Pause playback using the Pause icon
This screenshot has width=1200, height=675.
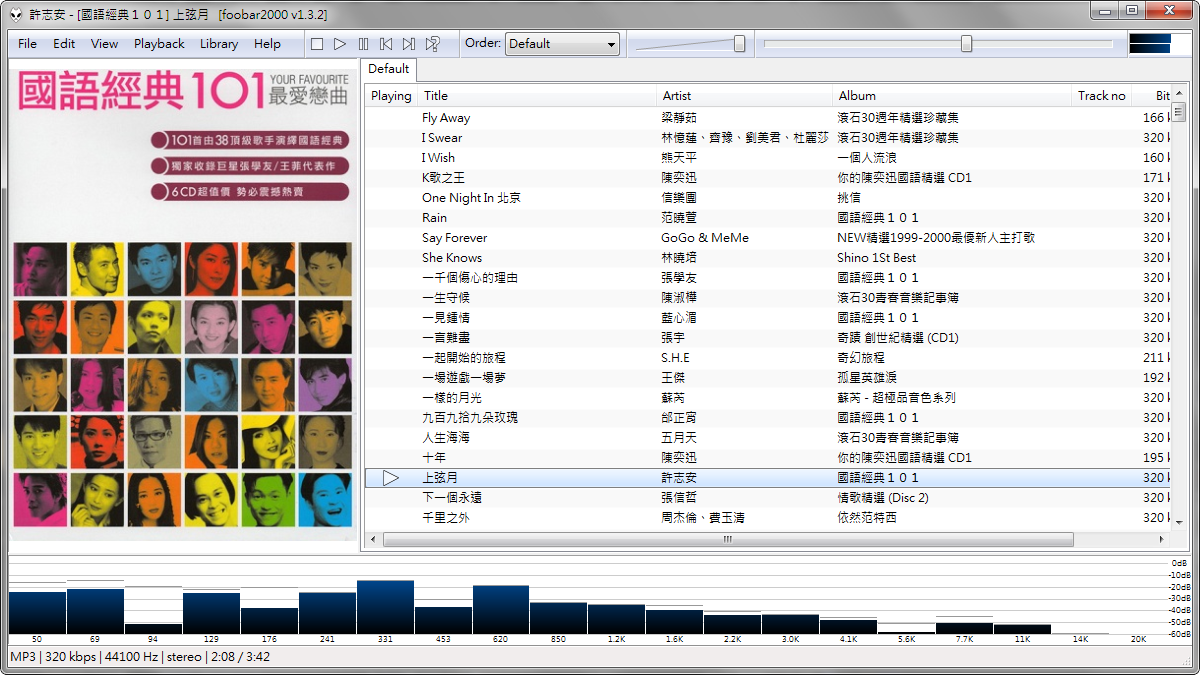[362, 43]
